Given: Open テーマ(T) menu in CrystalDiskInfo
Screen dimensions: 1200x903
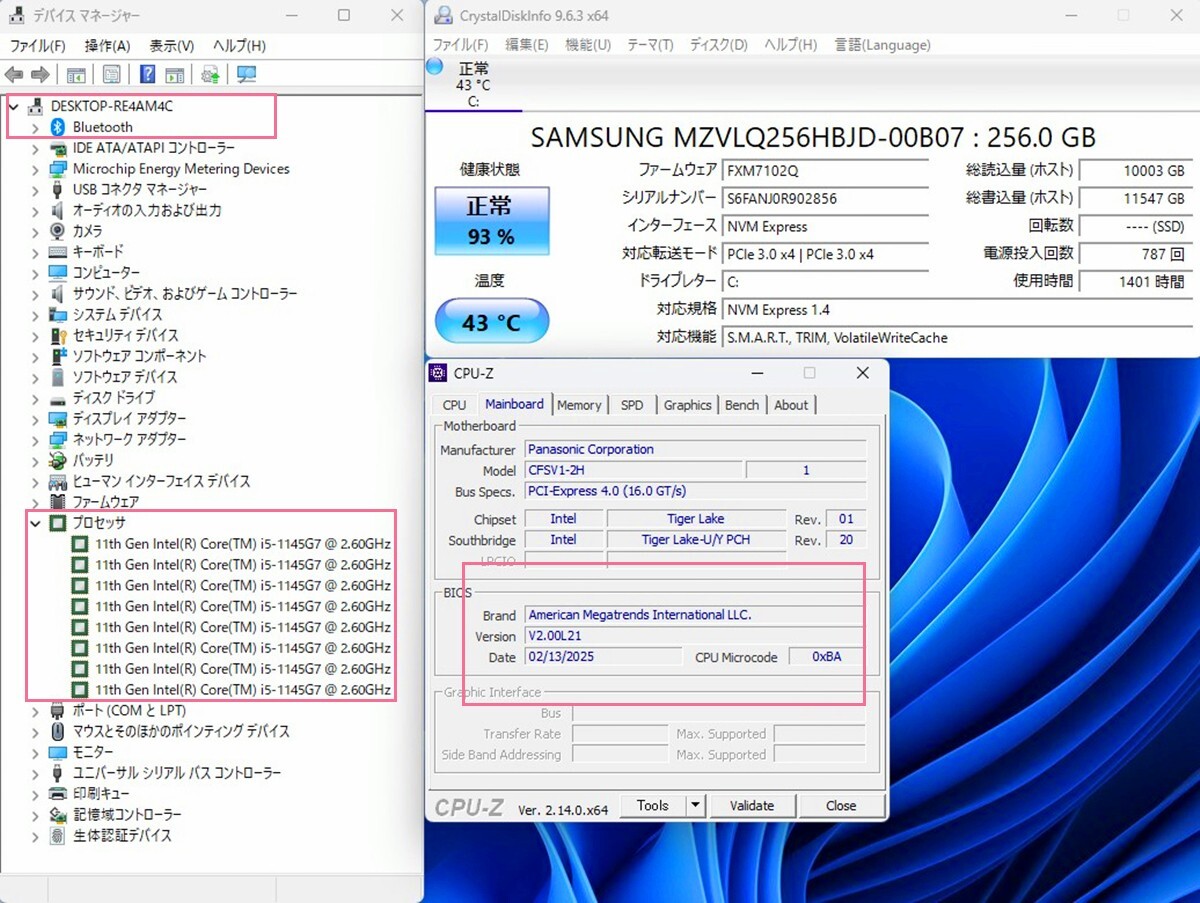Looking at the screenshot, I should 650,45.
